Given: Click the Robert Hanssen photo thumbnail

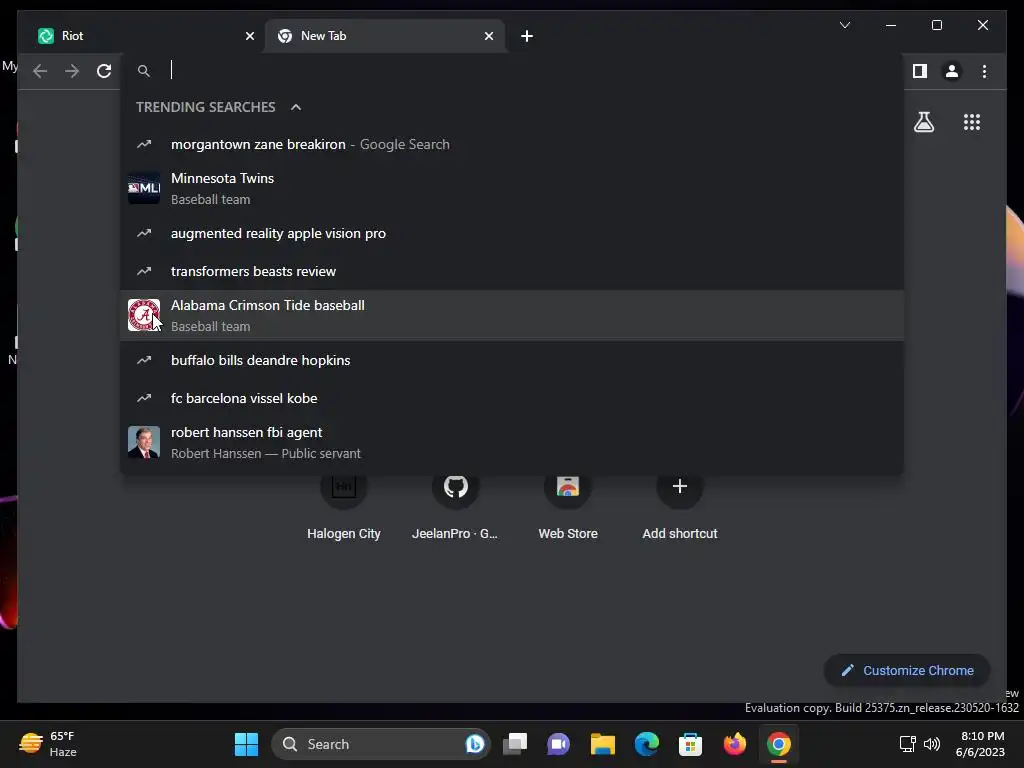Looking at the screenshot, I should tap(144, 442).
